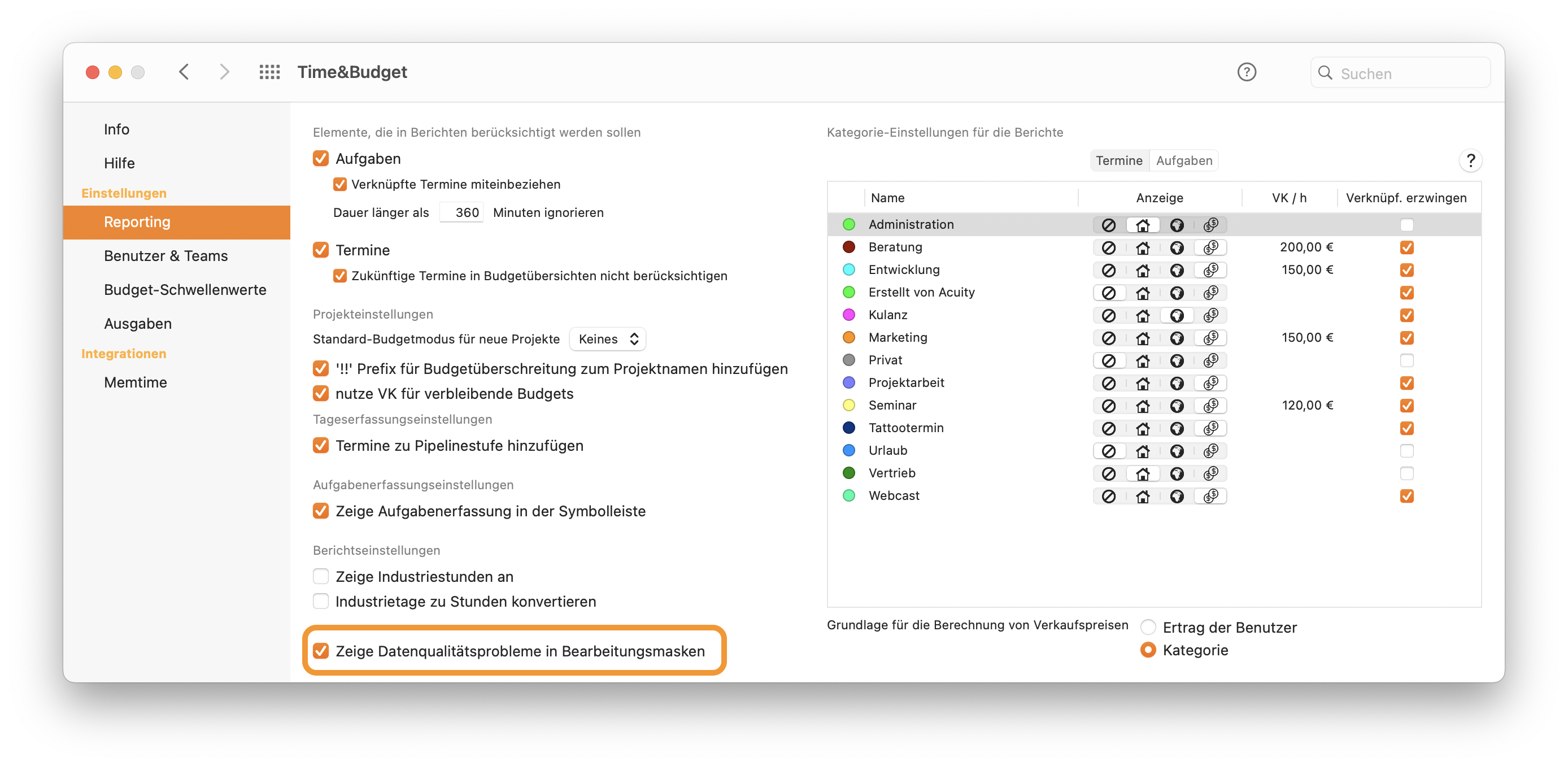This screenshot has width=1568, height=766.
Task: Select the coins icon in Webcast row
Action: click(x=1210, y=495)
